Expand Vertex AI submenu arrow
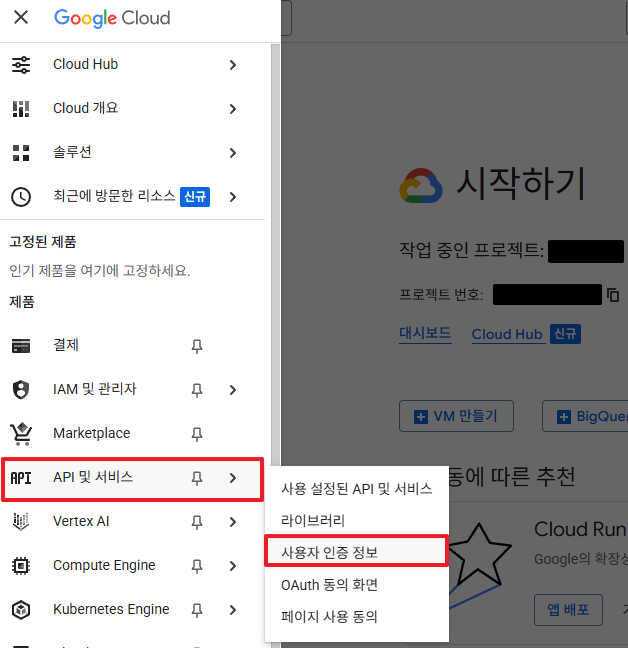Viewport: 628px width, 648px height. (x=233, y=522)
